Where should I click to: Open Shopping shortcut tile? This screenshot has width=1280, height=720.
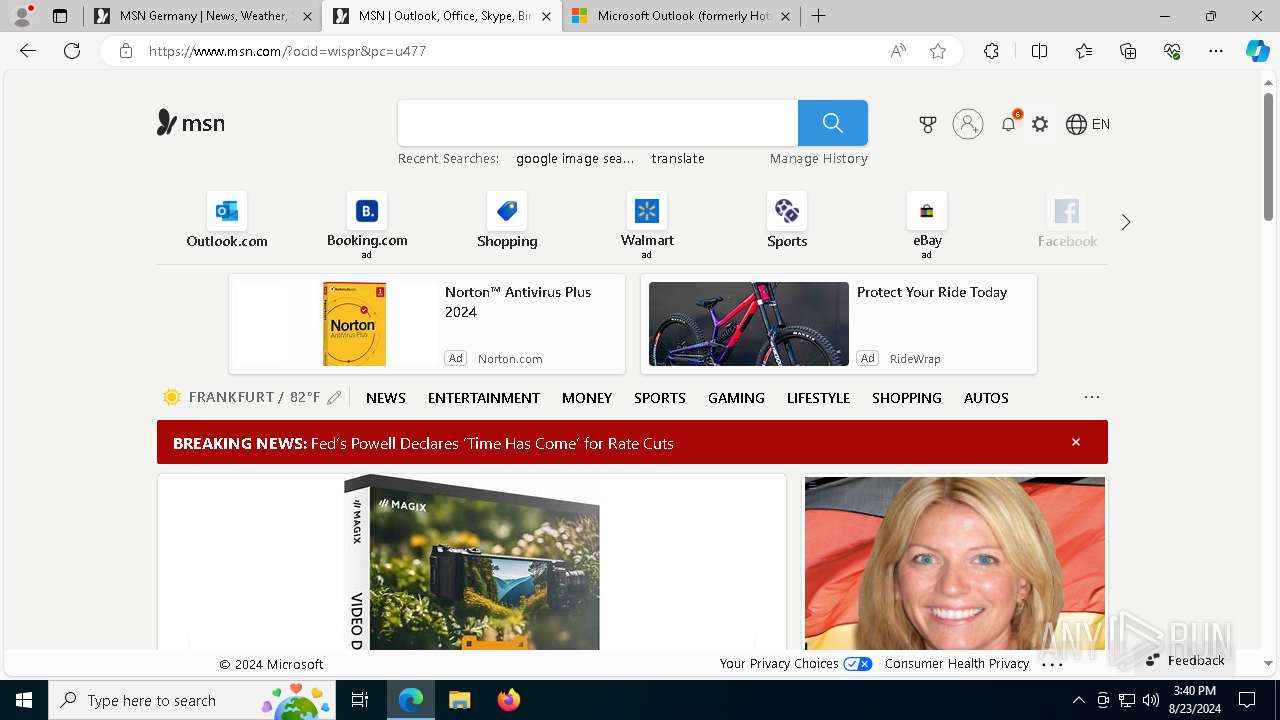tap(507, 221)
